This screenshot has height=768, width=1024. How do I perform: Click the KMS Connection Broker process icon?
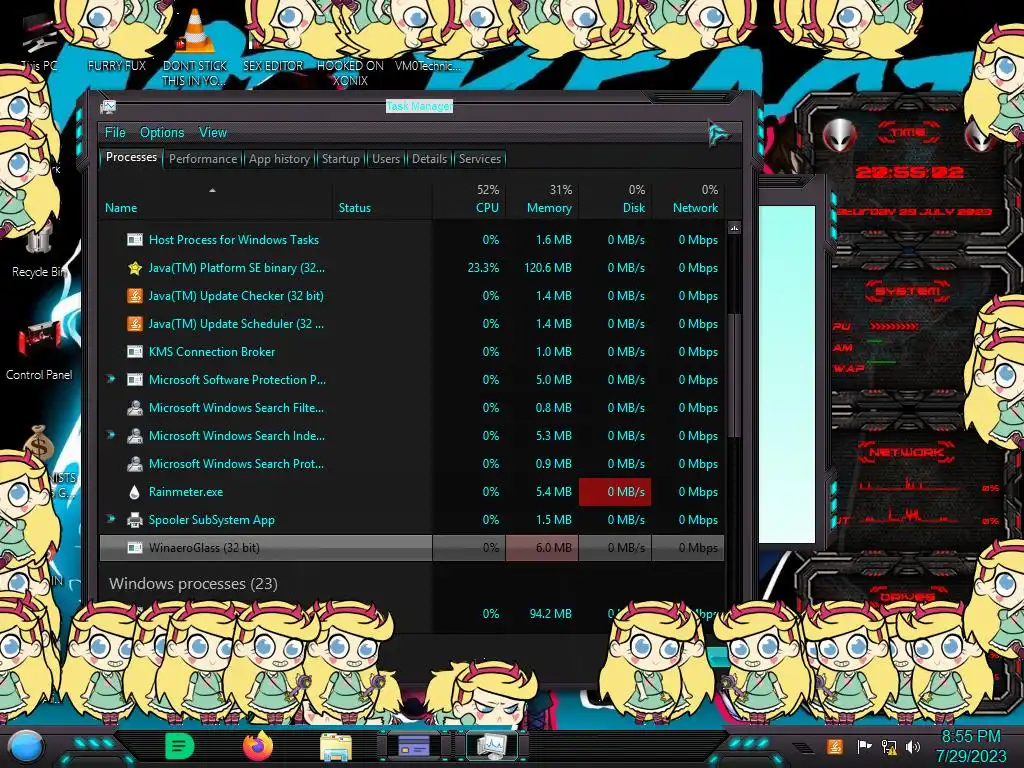click(135, 352)
